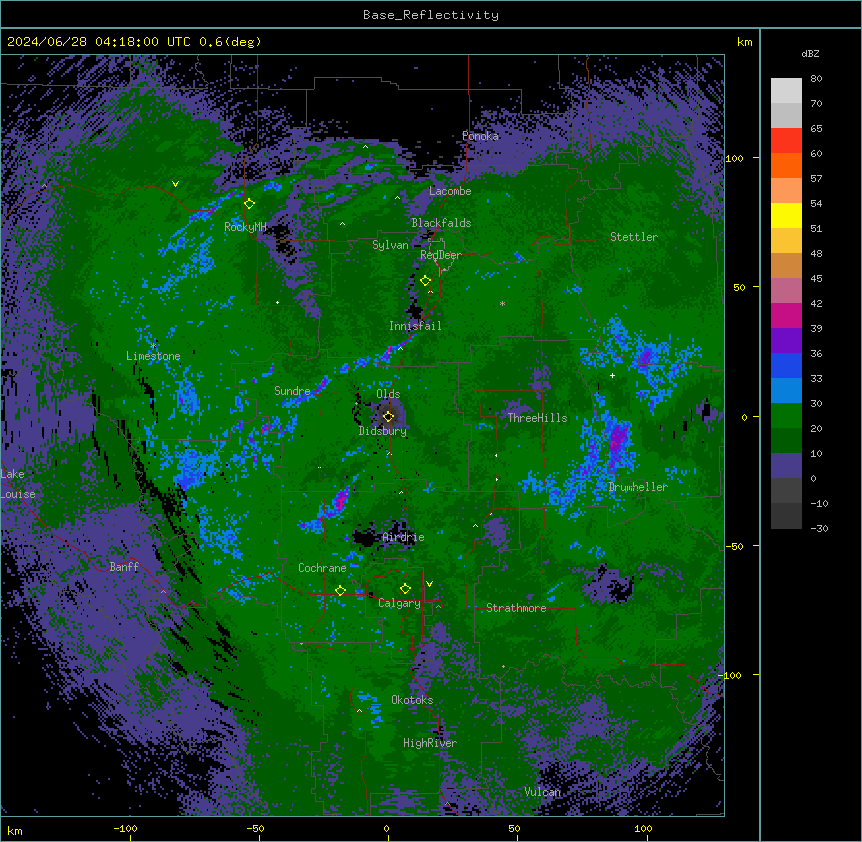Pick the light blue 30-33 dBZ swatch
Viewport: 862px width, 842px height.
tap(786, 391)
